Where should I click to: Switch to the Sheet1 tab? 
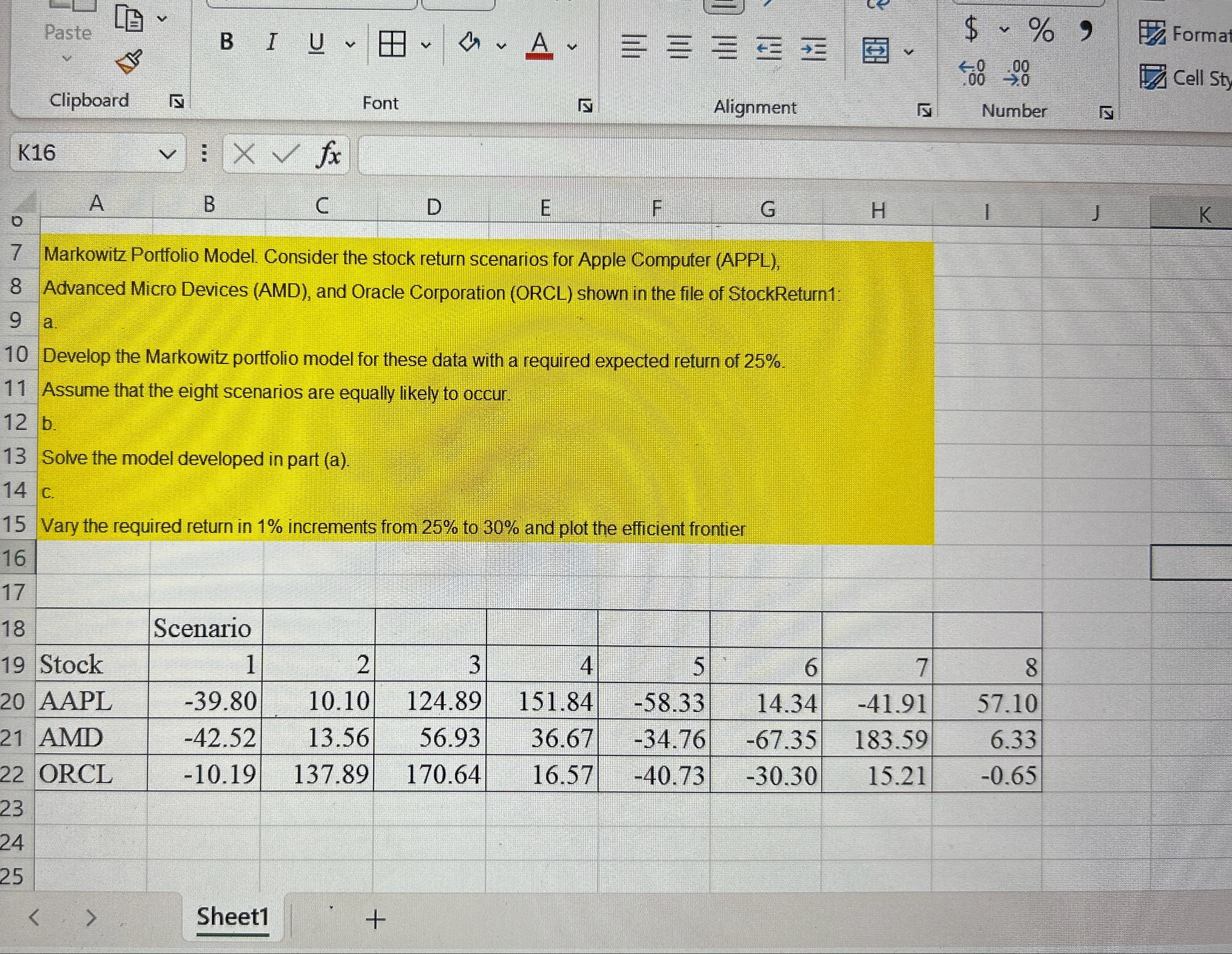(x=233, y=917)
